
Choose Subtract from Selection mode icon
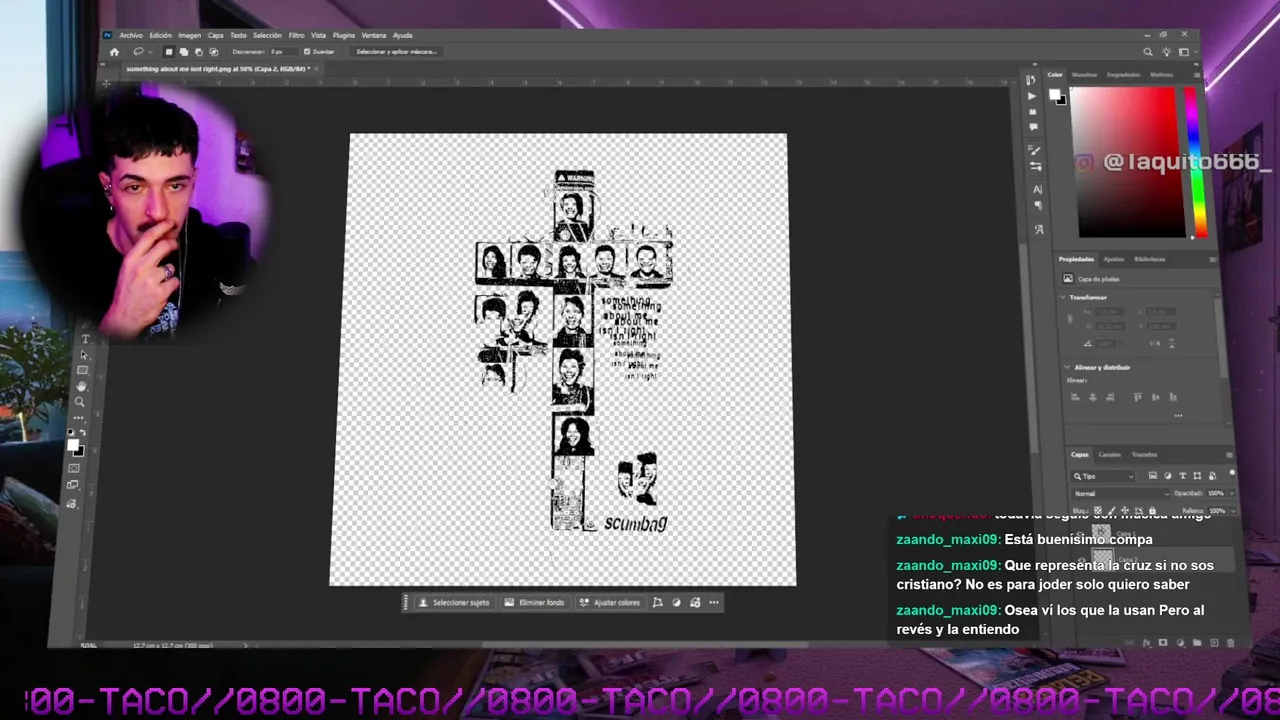point(198,52)
